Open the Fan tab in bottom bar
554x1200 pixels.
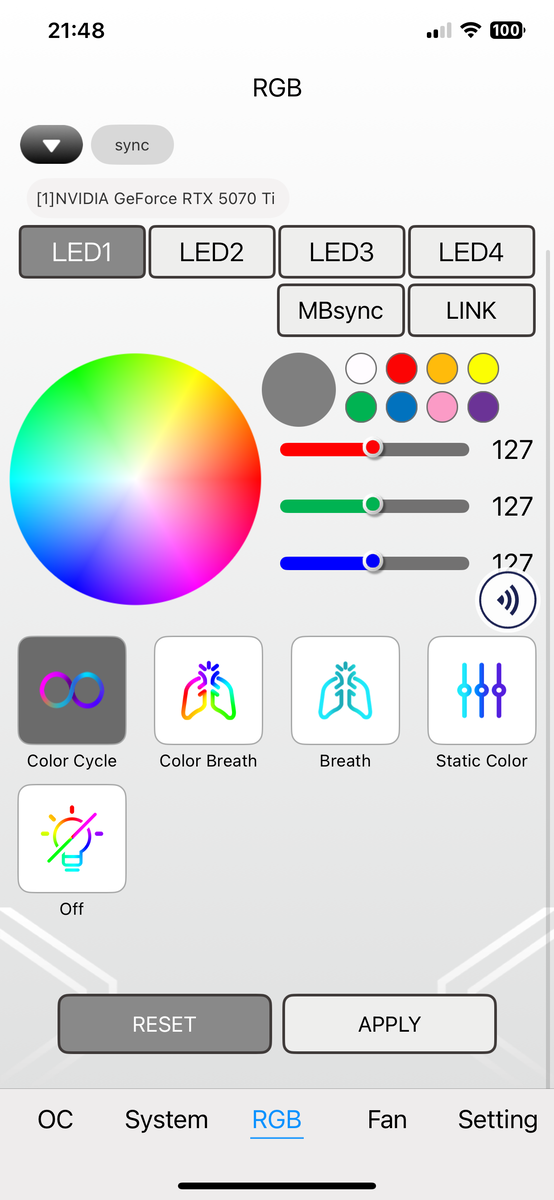pos(387,1119)
